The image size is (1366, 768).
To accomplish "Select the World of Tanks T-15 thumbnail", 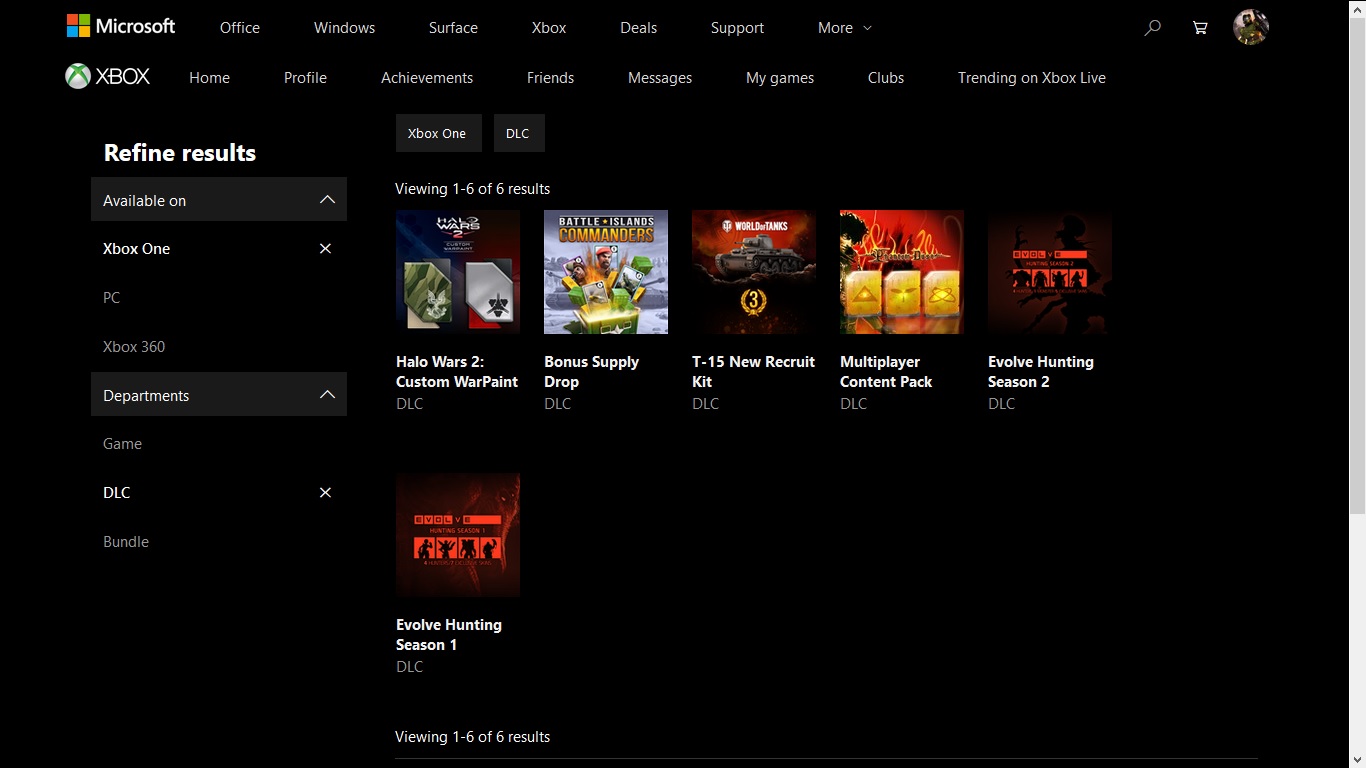I will point(754,272).
